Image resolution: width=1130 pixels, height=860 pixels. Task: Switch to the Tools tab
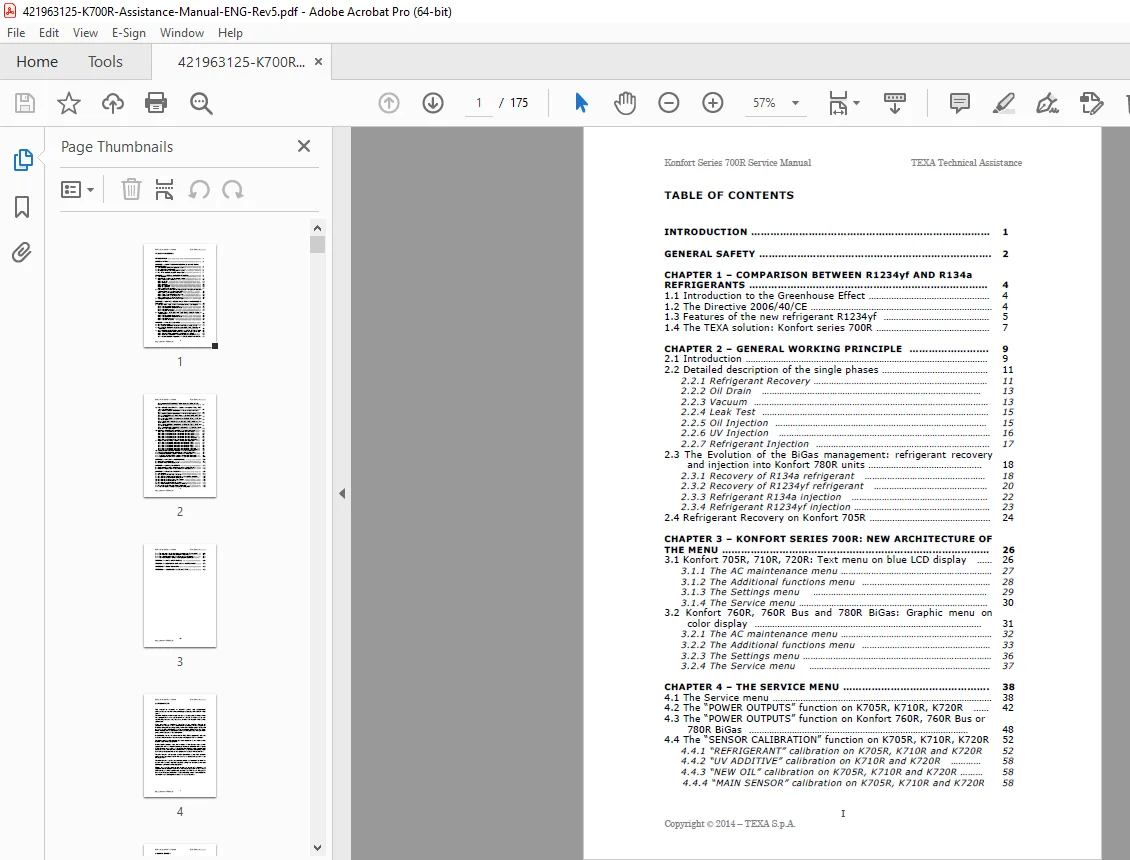(105, 62)
